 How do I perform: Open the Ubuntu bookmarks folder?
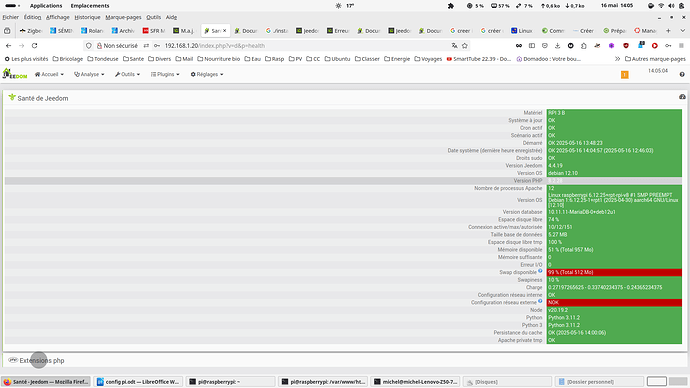pos(338,59)
